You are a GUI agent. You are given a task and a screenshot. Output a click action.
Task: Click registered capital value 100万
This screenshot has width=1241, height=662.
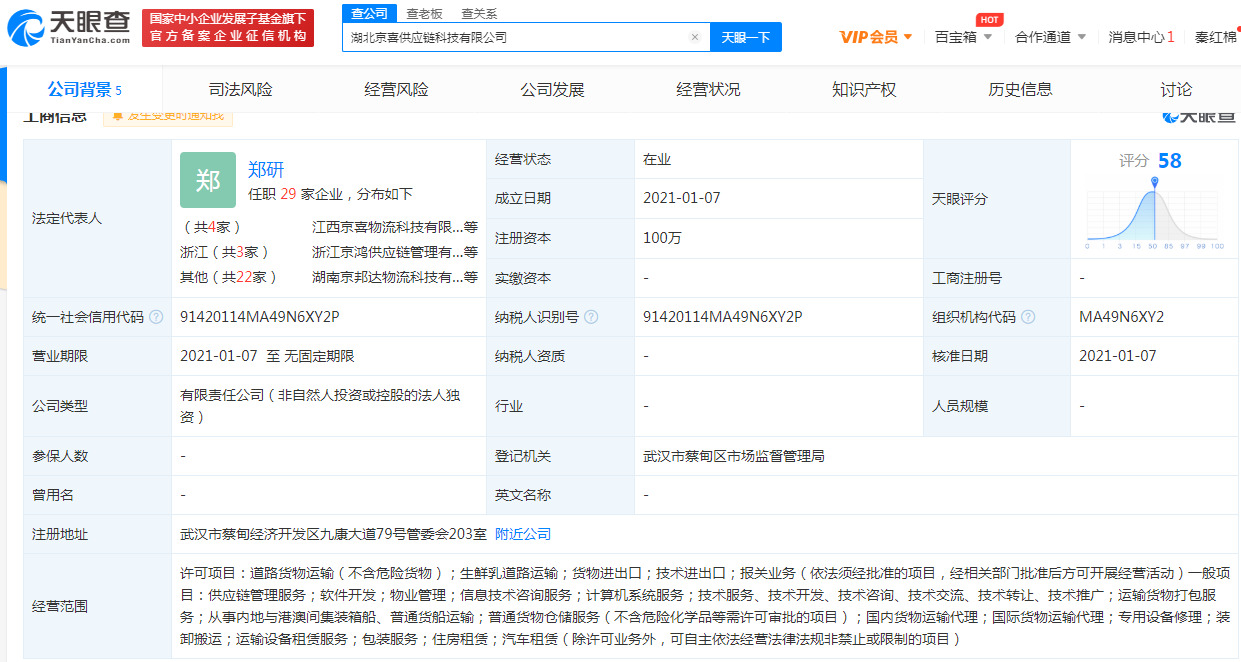click(662, 238)
